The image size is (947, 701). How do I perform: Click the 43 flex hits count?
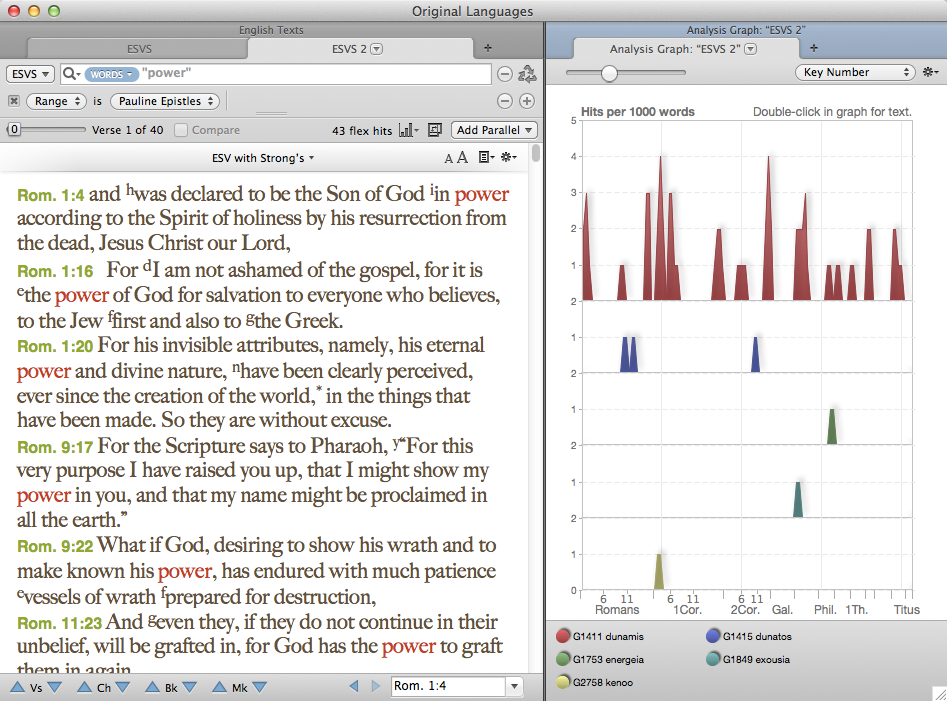362,130
